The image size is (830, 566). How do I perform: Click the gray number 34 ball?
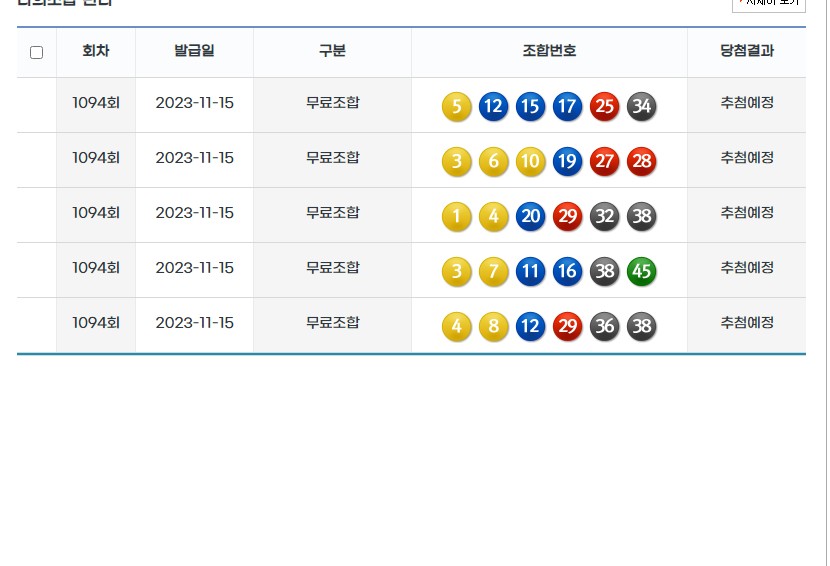[x=642, y=106]
